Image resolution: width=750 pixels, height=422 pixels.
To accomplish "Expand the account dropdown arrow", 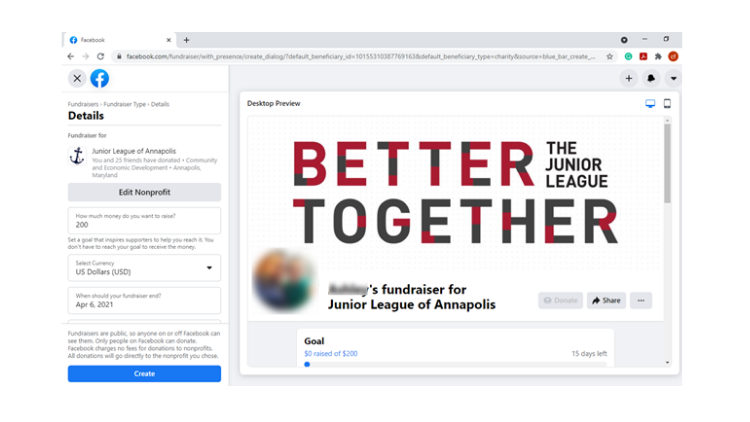I will (x=673, y=78).
